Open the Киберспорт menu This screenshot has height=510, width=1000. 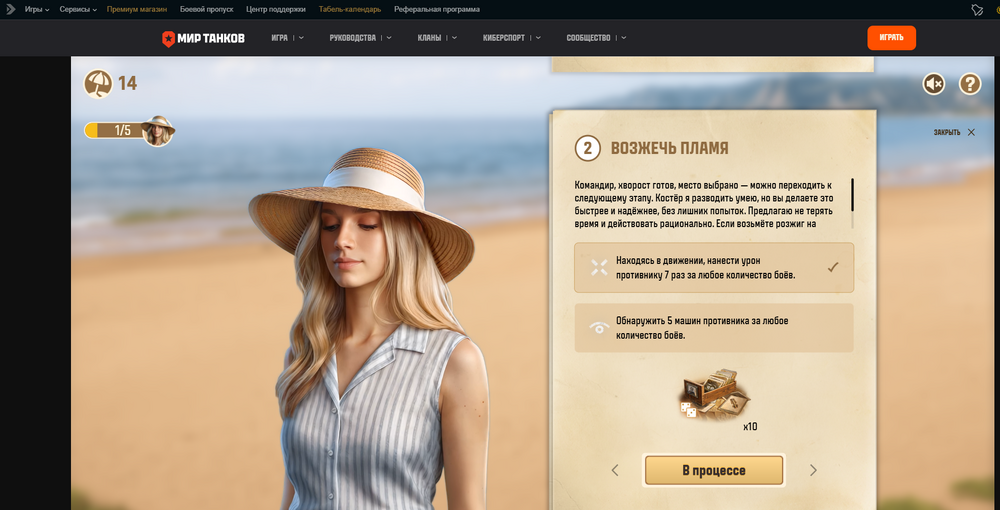[x=504, y=38]
